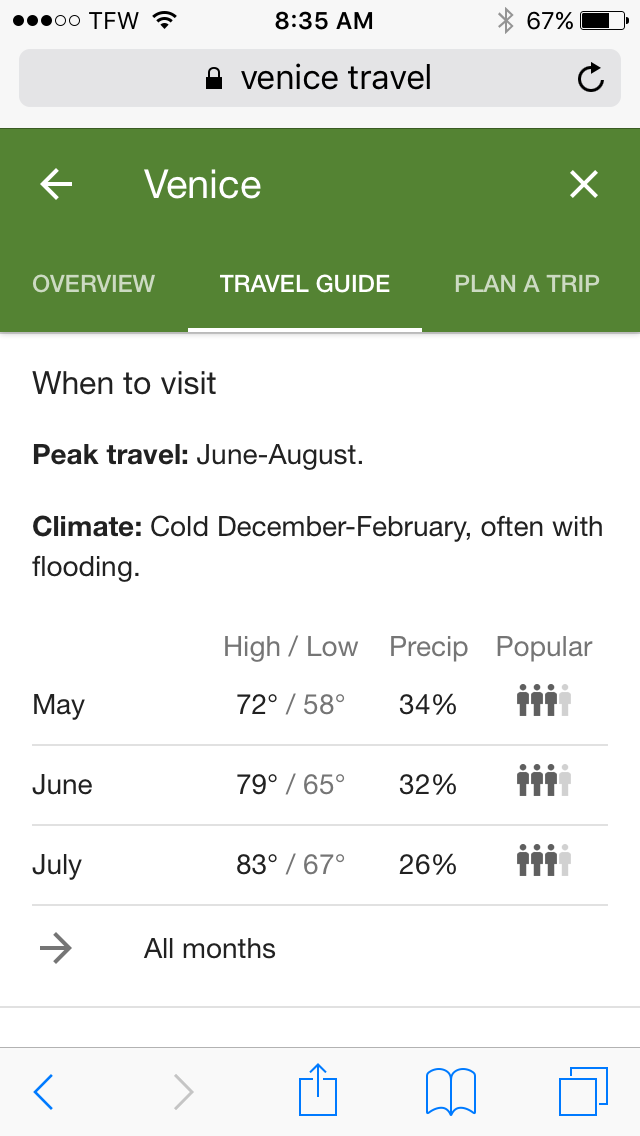Expand All months weather list
This screenshot has height=1136, width=640.
pyautogui.click(x=210, y=948)
